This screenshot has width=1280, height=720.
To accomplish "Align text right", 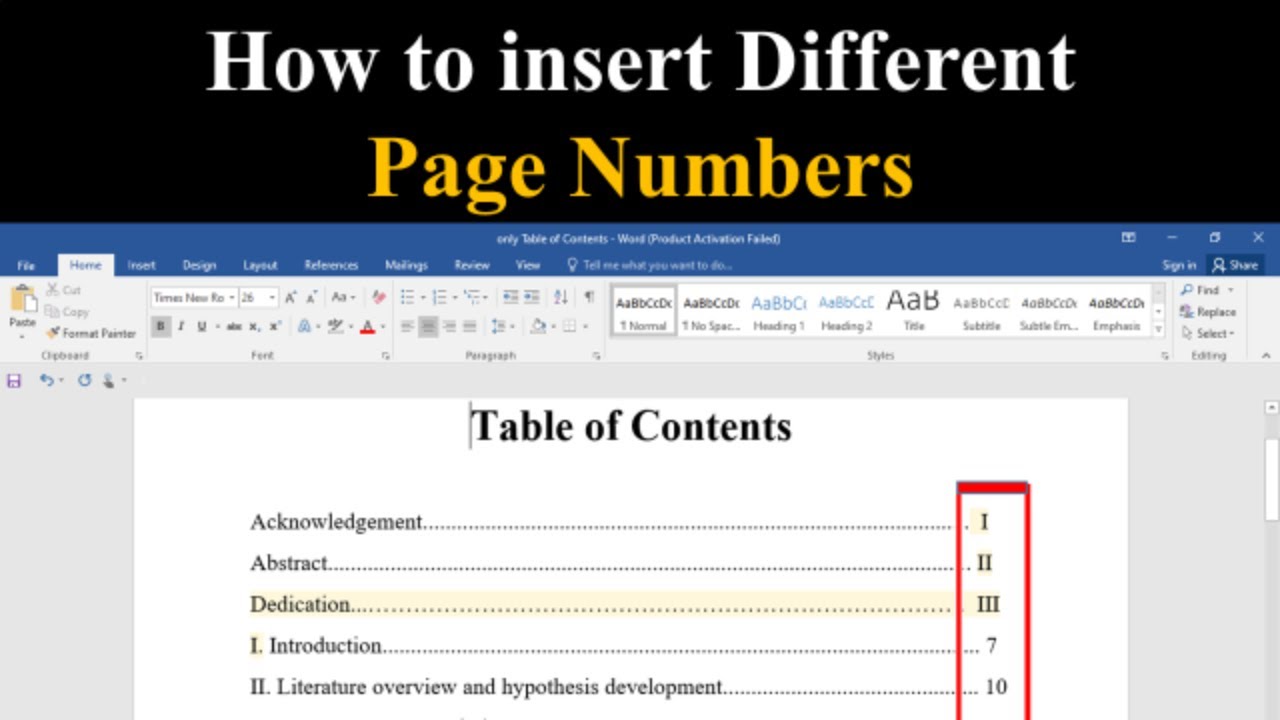I will point(449,326).
